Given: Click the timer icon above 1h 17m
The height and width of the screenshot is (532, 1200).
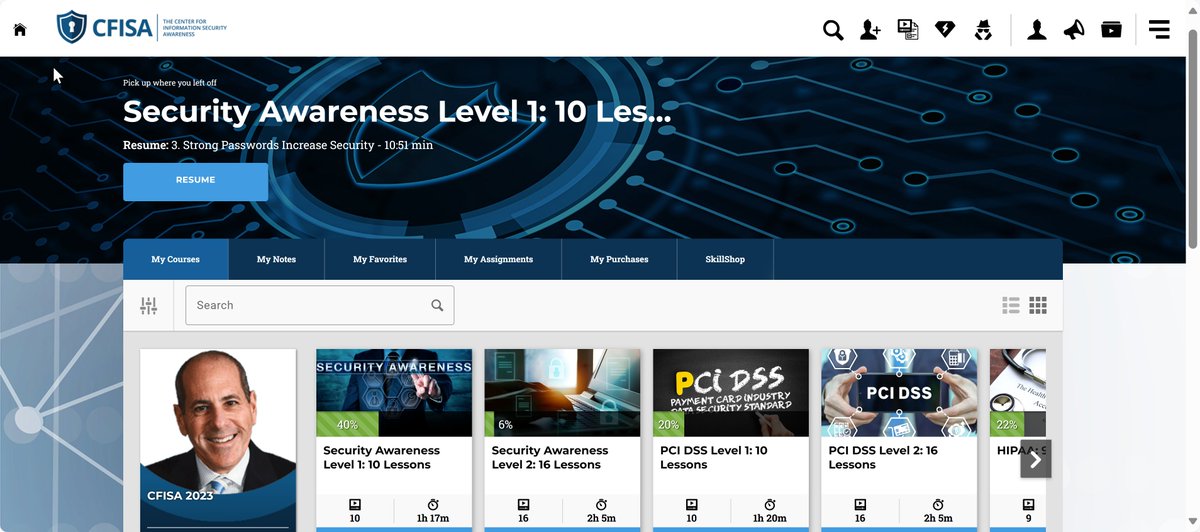Looking at the screenshot, I should click(433, 504).
